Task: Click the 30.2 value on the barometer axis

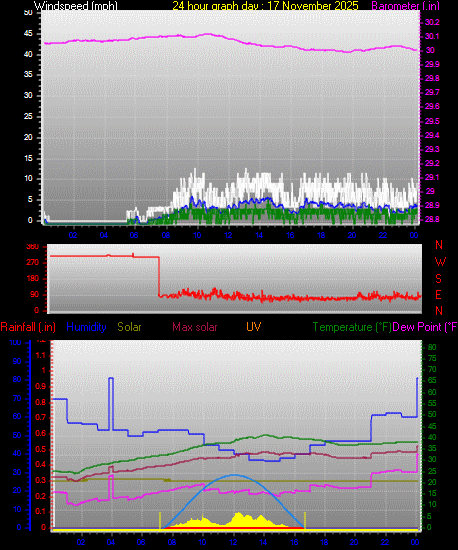Action: pyautogui.click(x=432, y=22)
